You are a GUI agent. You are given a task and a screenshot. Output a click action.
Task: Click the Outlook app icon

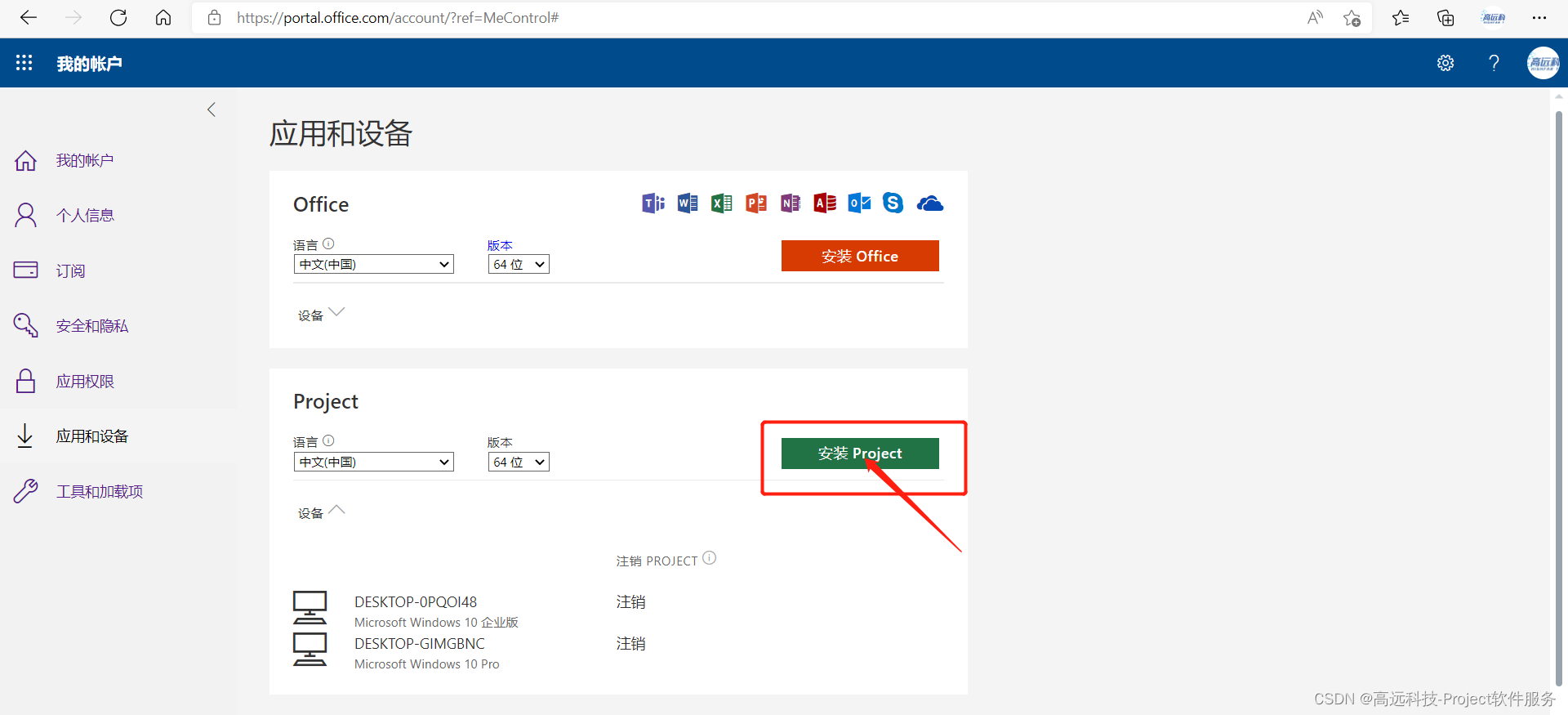click(x=859, y=203)
